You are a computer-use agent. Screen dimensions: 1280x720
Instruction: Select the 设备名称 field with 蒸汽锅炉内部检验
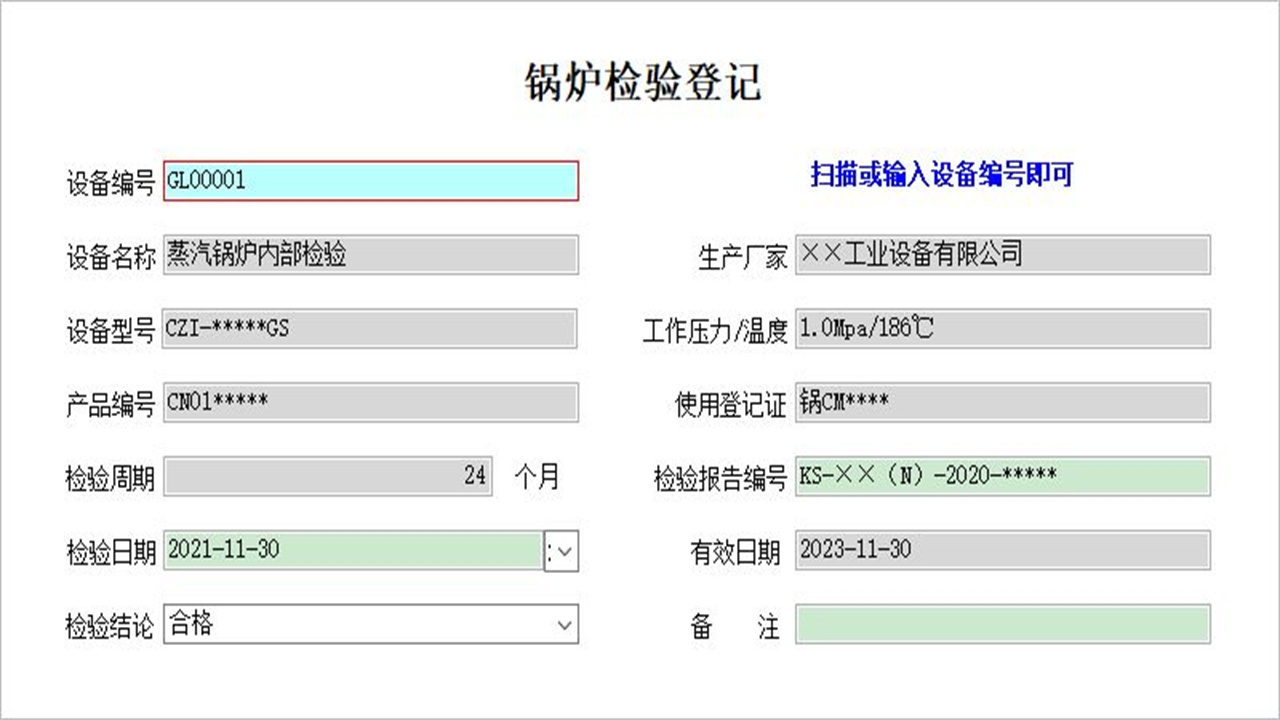tap(370, 254)
